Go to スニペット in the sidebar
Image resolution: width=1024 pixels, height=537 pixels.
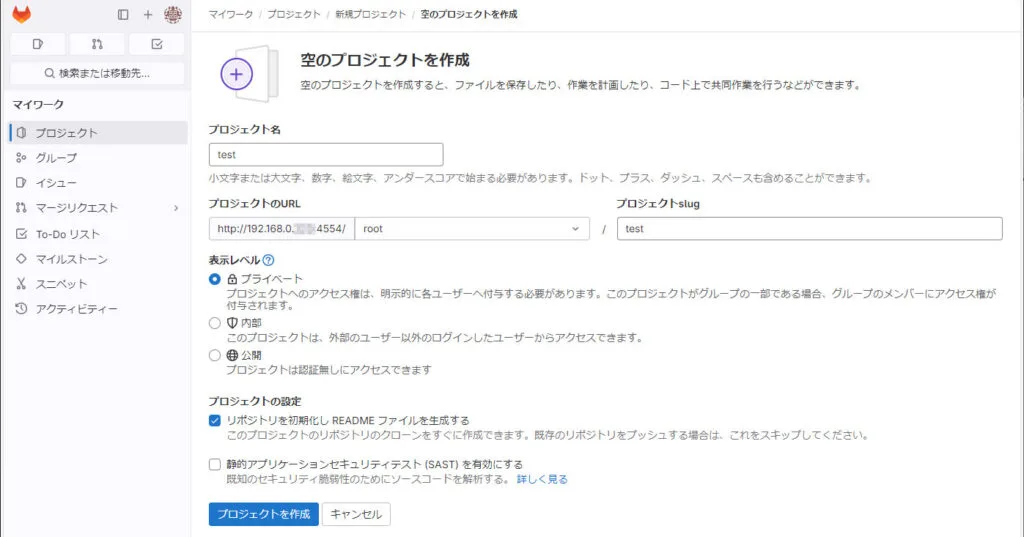point(62,284)
